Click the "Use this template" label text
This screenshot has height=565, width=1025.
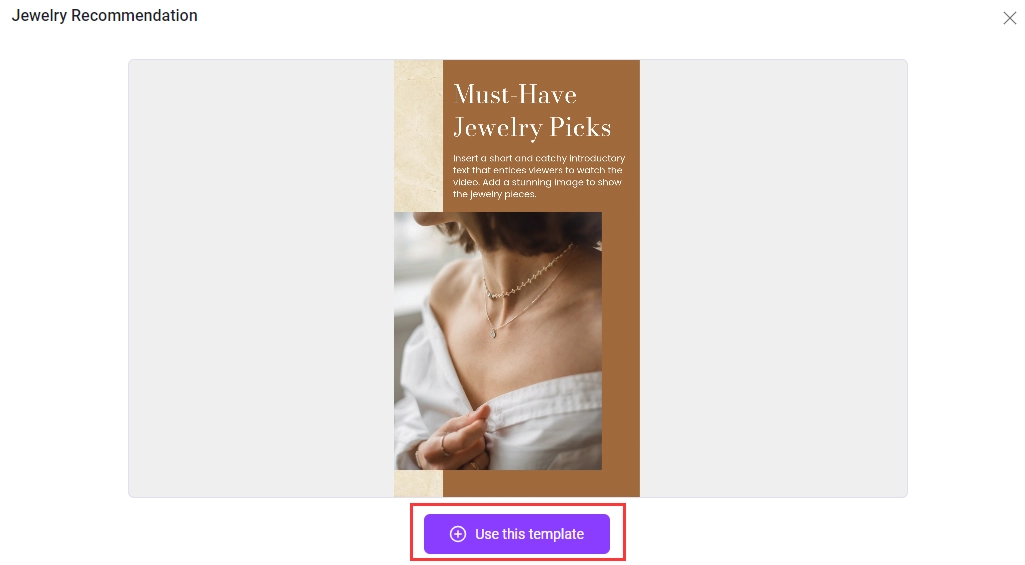coord(529,534)
